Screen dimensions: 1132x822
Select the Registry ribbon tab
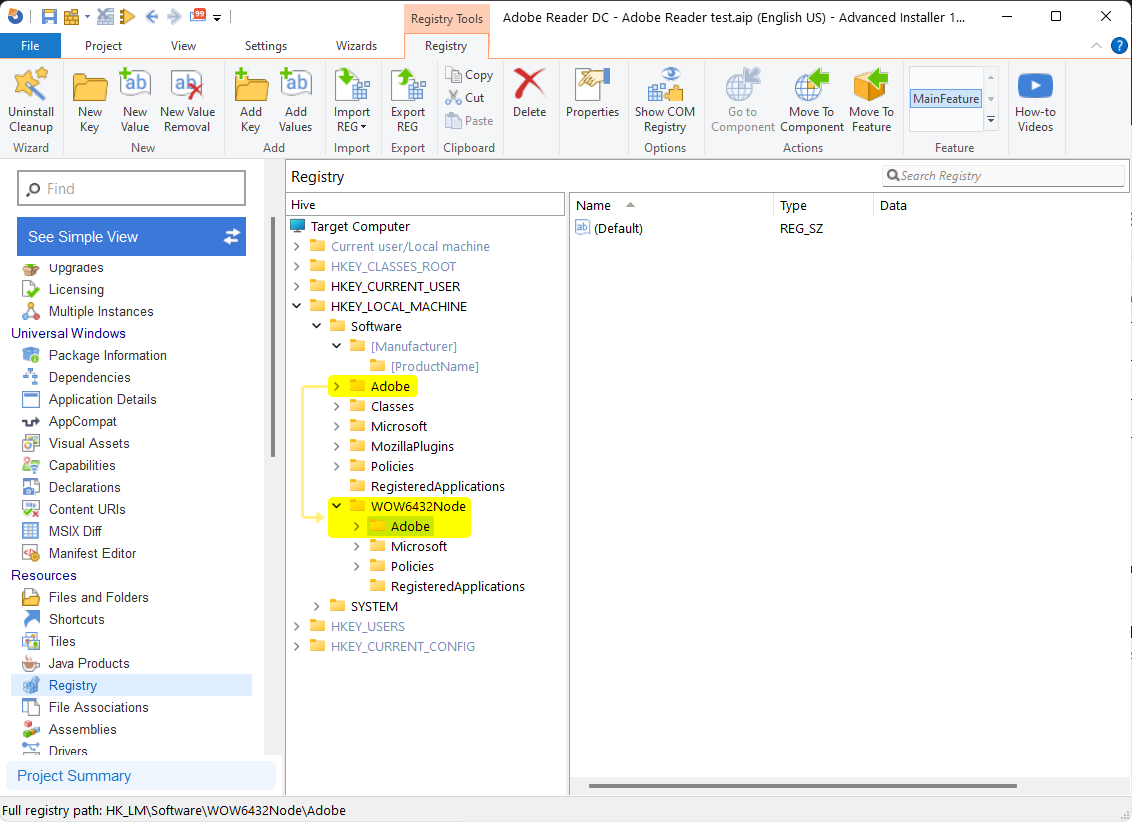pos(446,45)
